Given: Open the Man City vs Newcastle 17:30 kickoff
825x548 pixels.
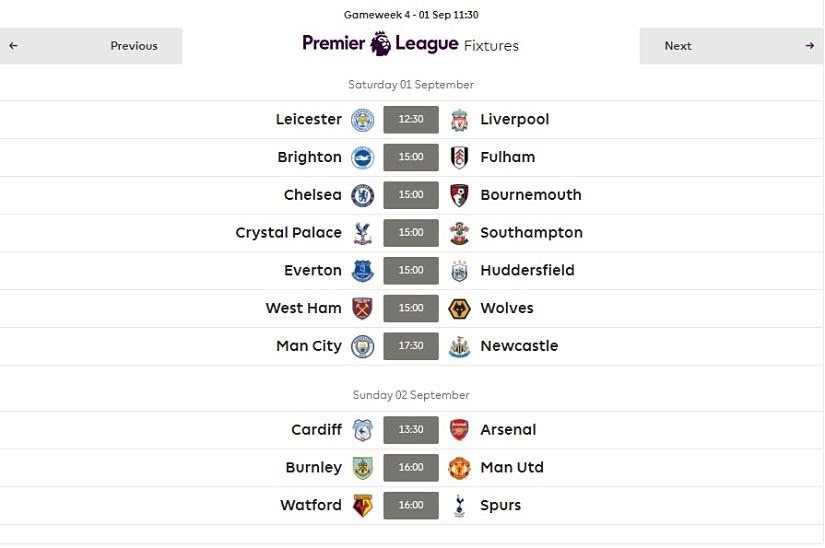Looking at the screenshot, I should coord(411,346).
